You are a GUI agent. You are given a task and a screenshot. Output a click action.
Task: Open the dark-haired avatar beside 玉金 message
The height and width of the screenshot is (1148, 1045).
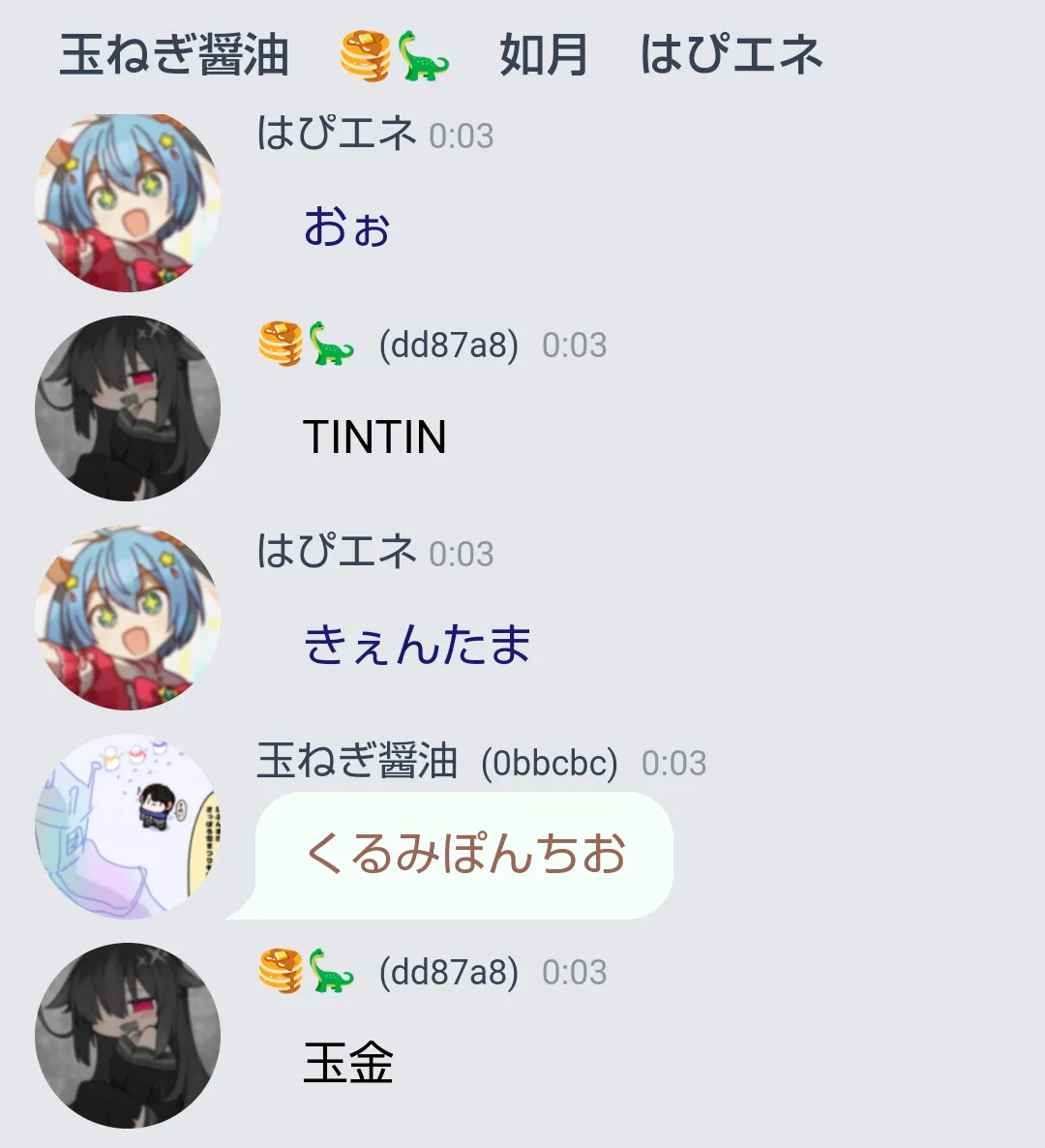[x=128, y=1036]
